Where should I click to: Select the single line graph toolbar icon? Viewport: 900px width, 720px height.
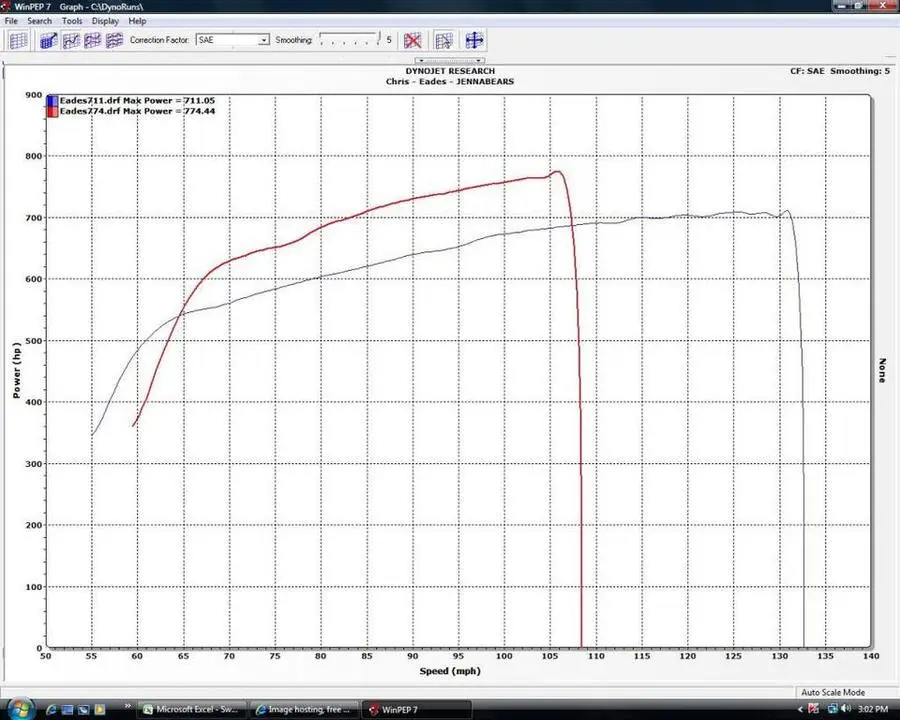click(71, 40)
